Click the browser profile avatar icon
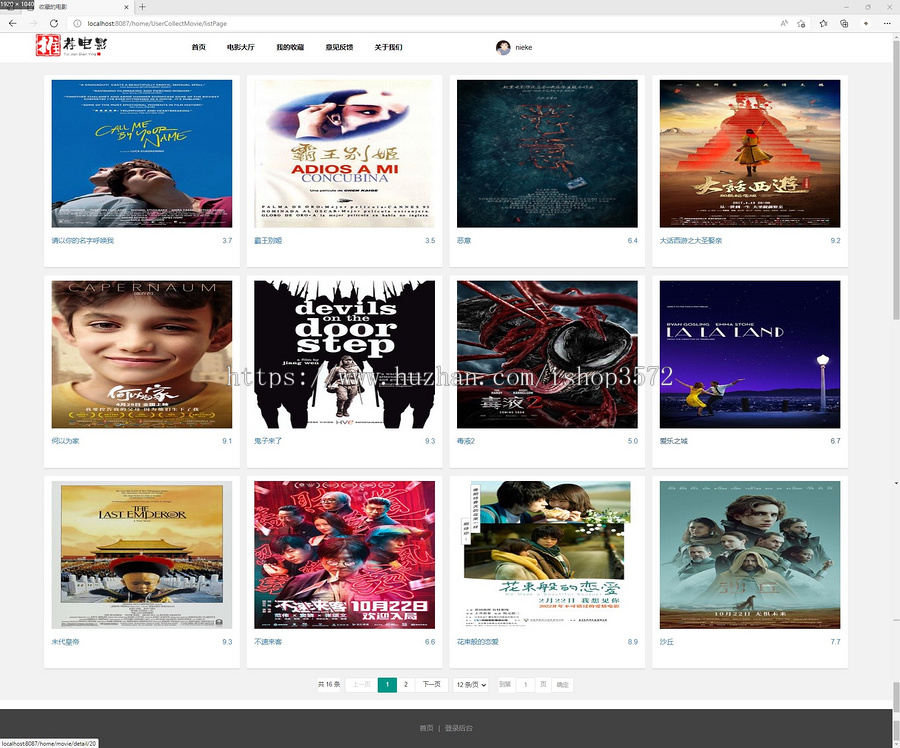This screenshot has width=900, height=748. tap(866, 24)
